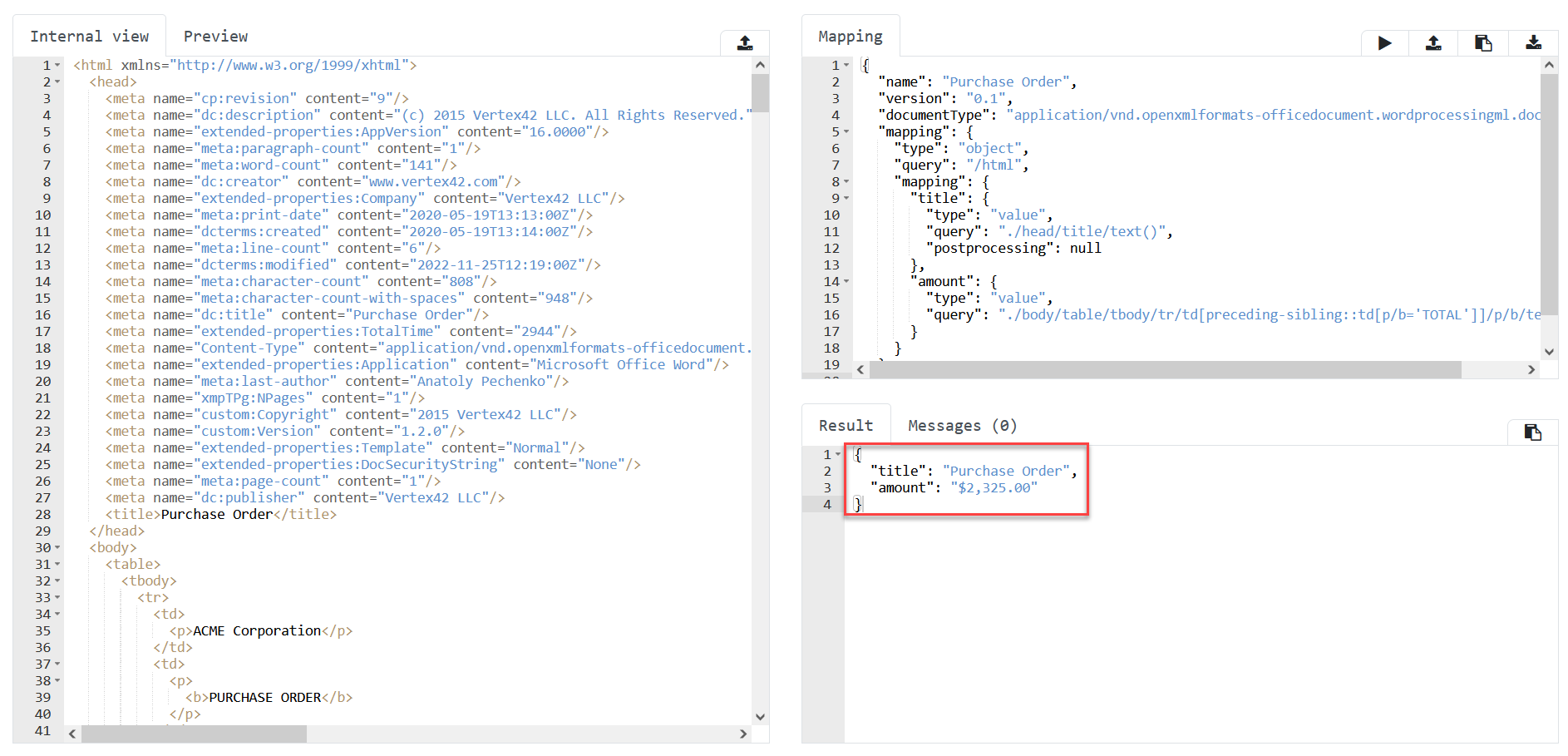Click the "name": "Purchase Order" mapping line
The height and width of the screenshot is (756, 1568).
pos(978,82)
